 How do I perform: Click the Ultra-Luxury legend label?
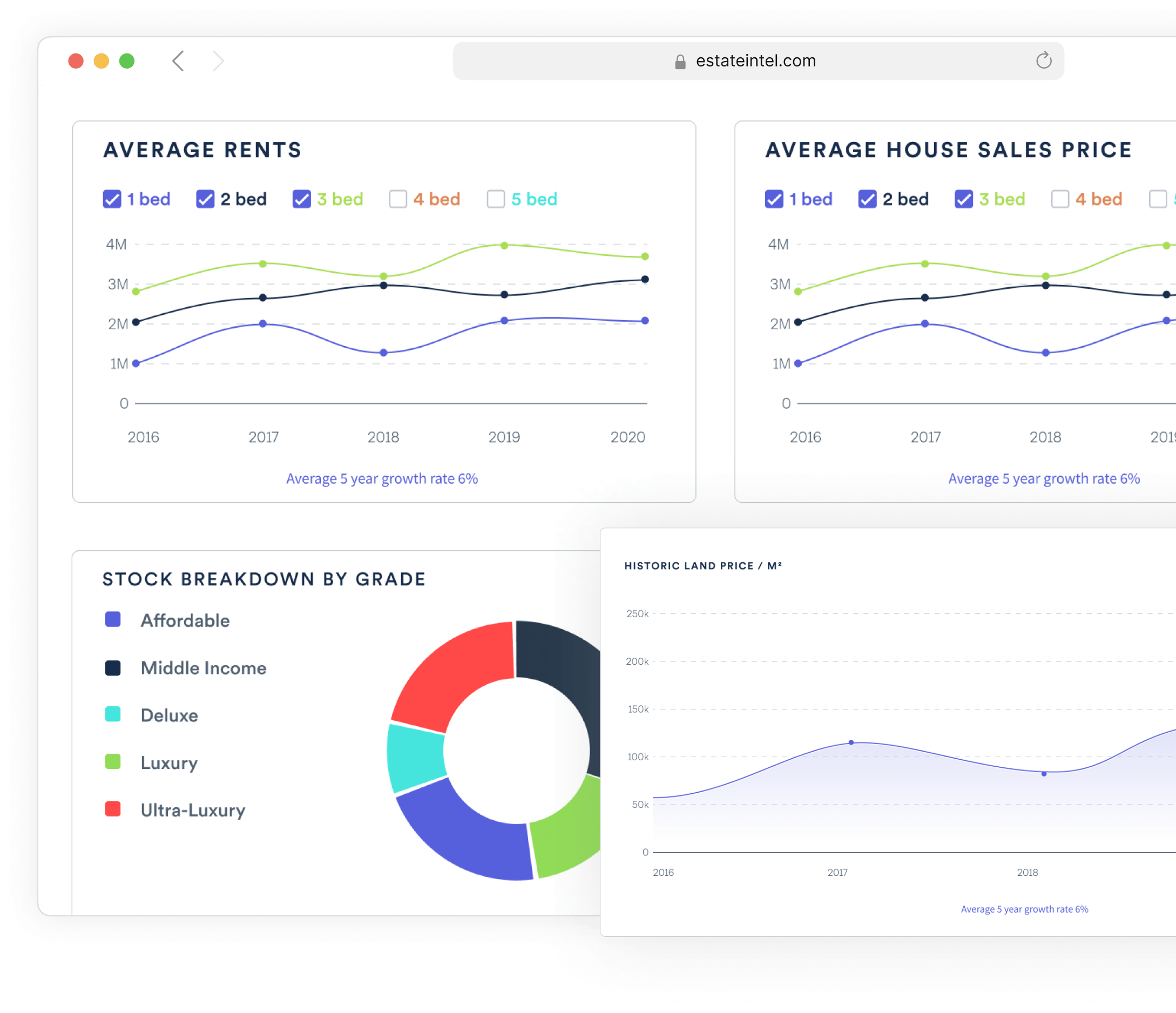pos(193,811)
